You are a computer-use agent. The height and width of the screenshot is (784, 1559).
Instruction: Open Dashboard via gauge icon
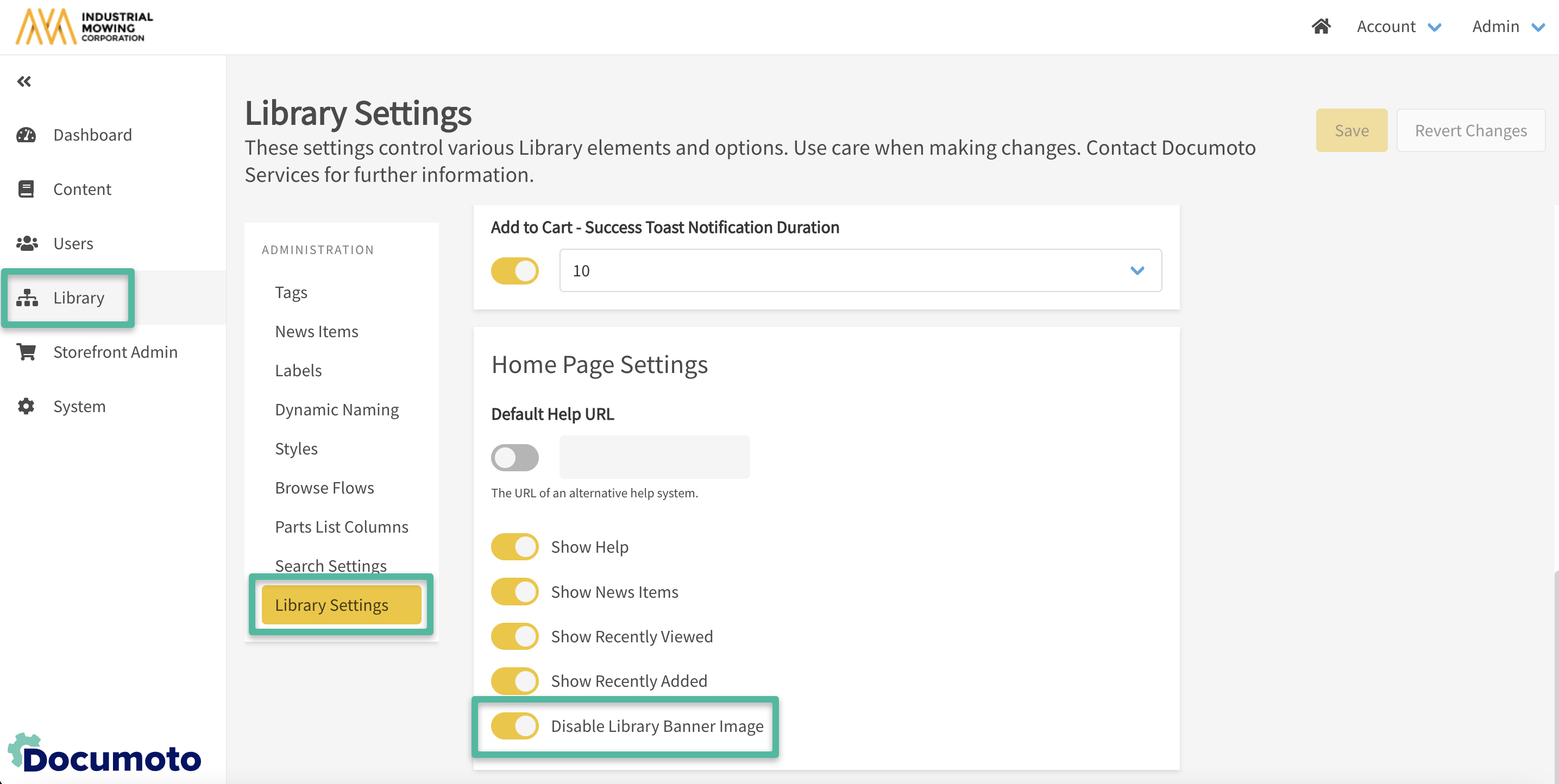click(26, 134)
